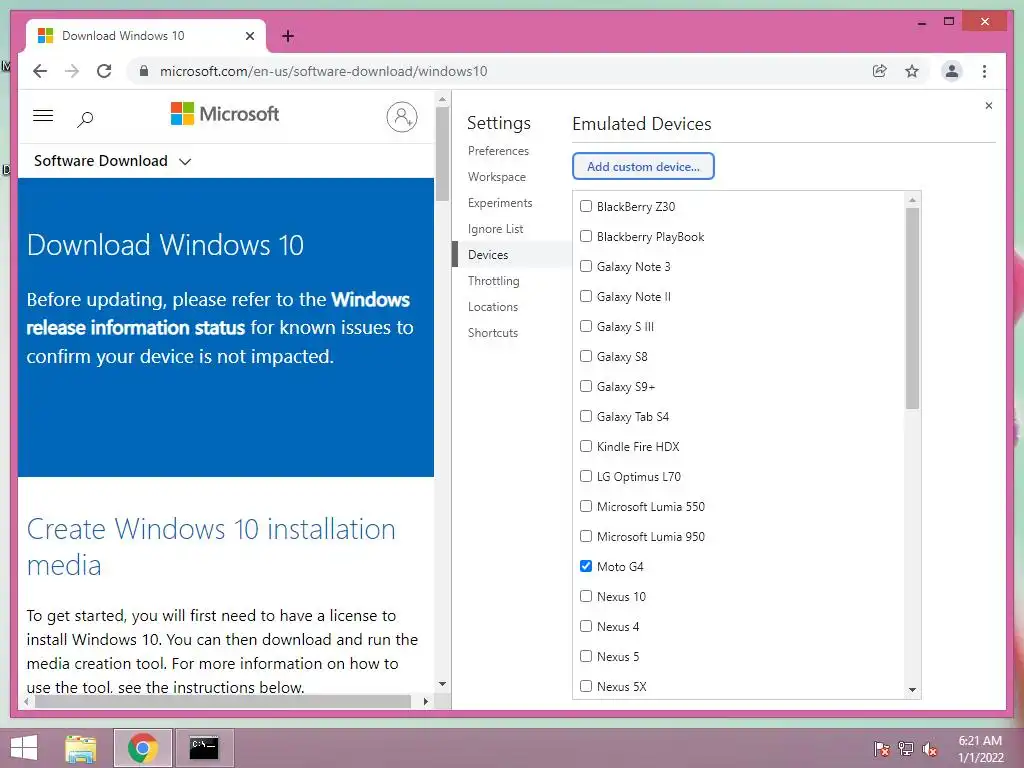Click the web page vertical scrollbar down arrow

442,684
